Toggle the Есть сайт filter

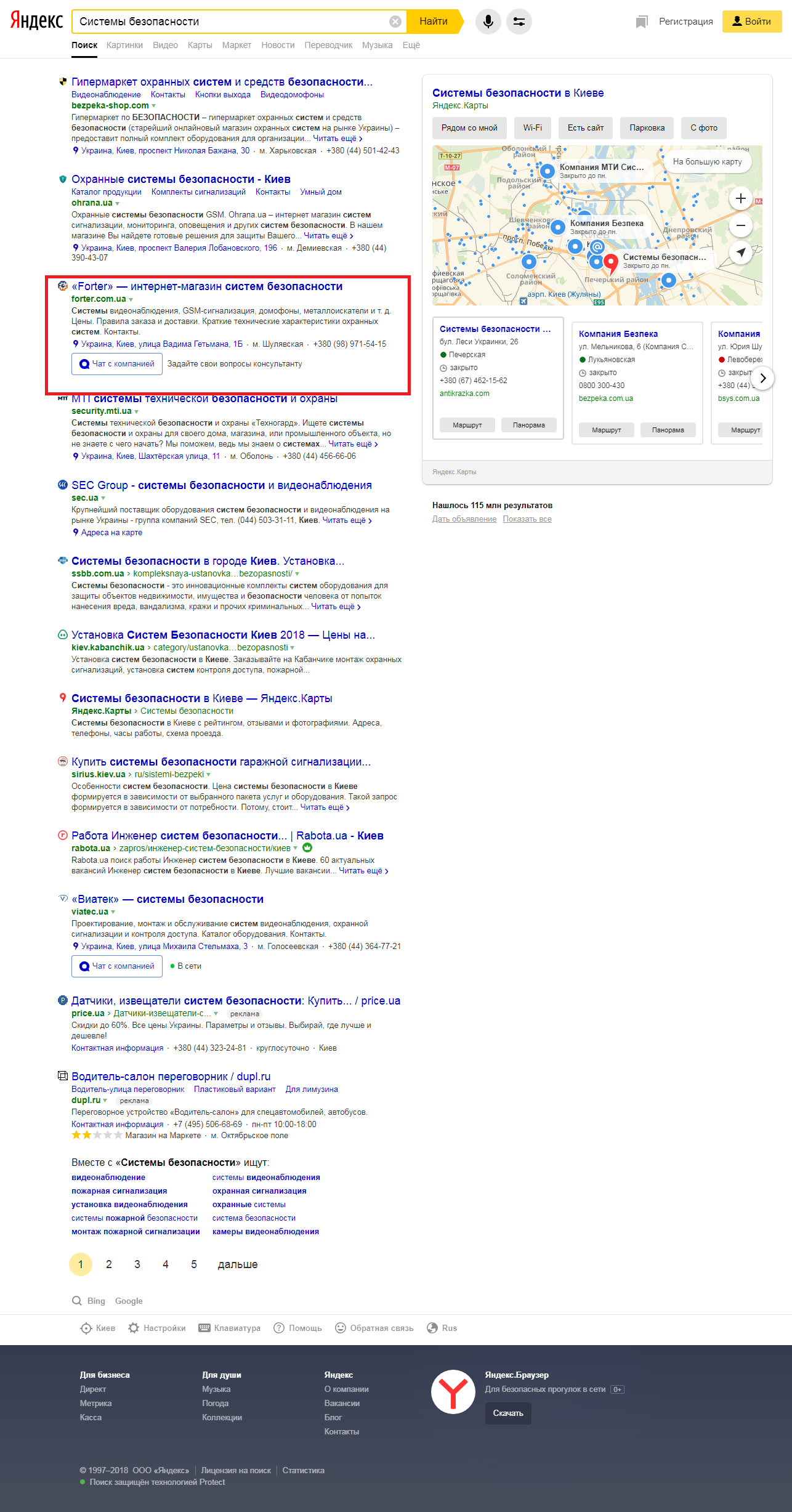pos(586,128)
